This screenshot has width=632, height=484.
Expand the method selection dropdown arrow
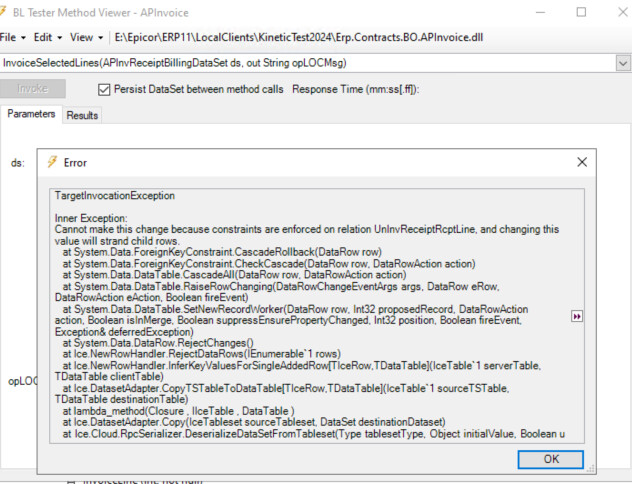623,63
